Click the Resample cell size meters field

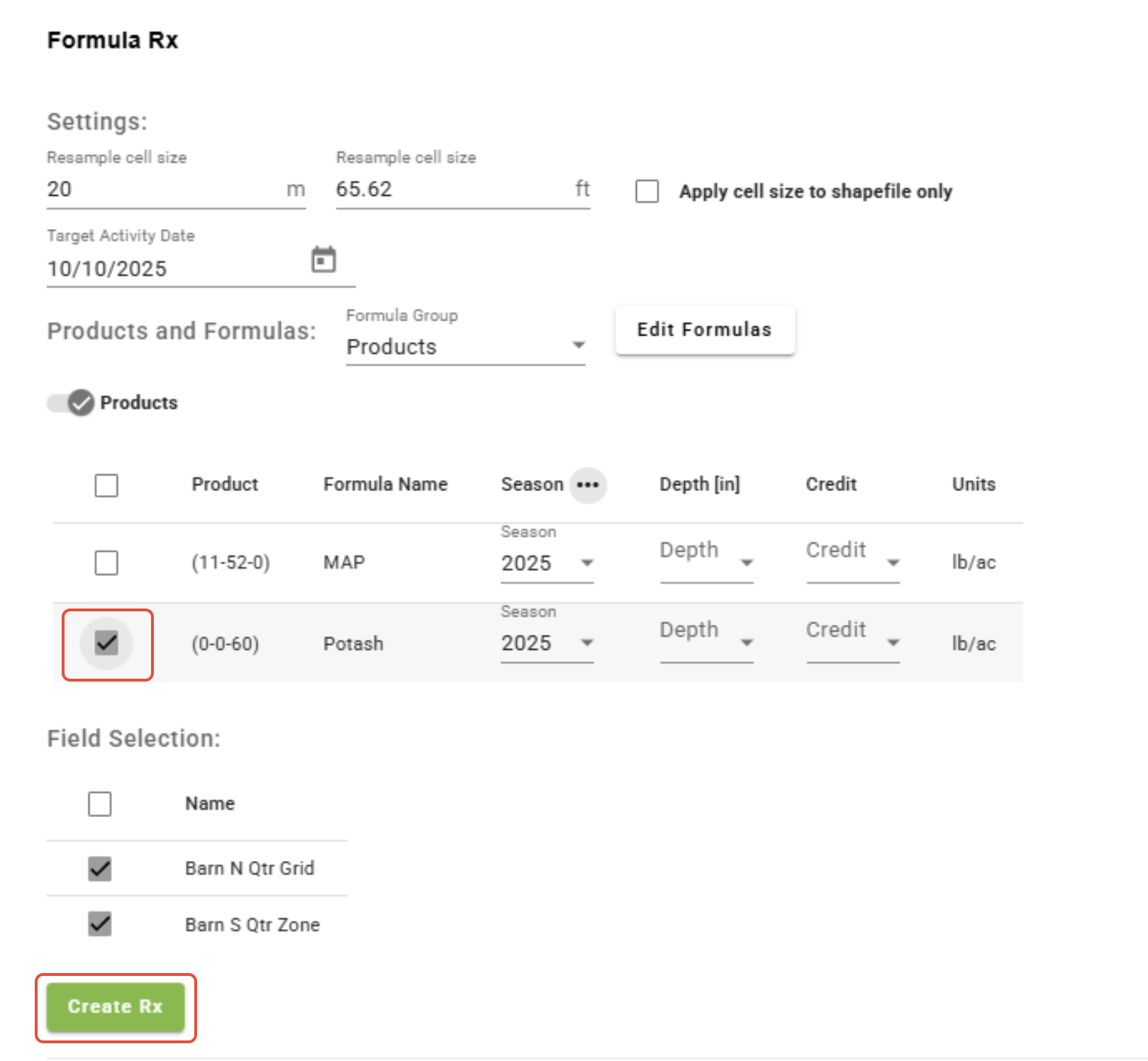click(165, 189)
